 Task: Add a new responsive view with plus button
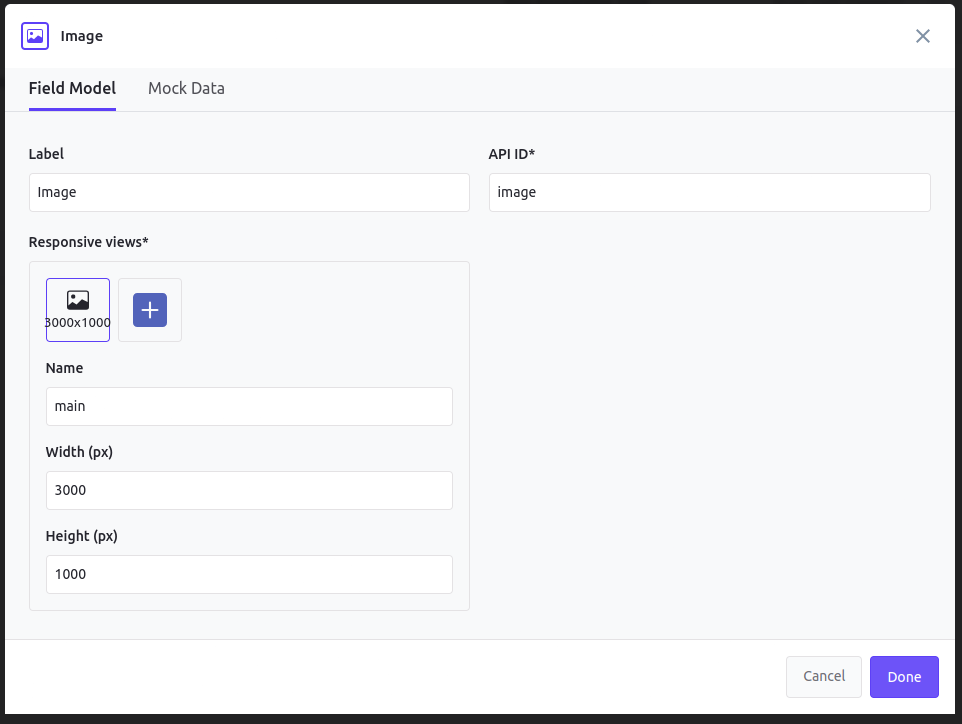coord(150,310)
